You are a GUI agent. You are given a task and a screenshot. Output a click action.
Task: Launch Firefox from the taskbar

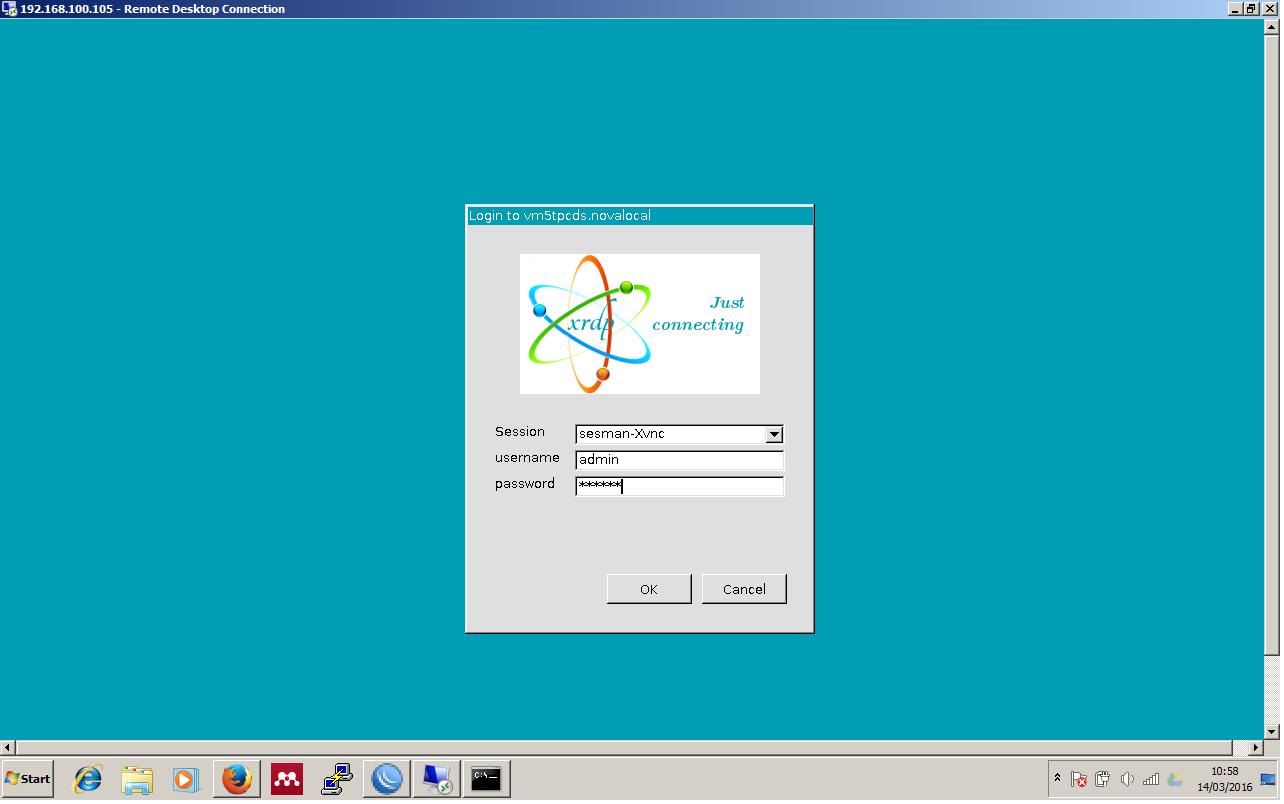236,778
